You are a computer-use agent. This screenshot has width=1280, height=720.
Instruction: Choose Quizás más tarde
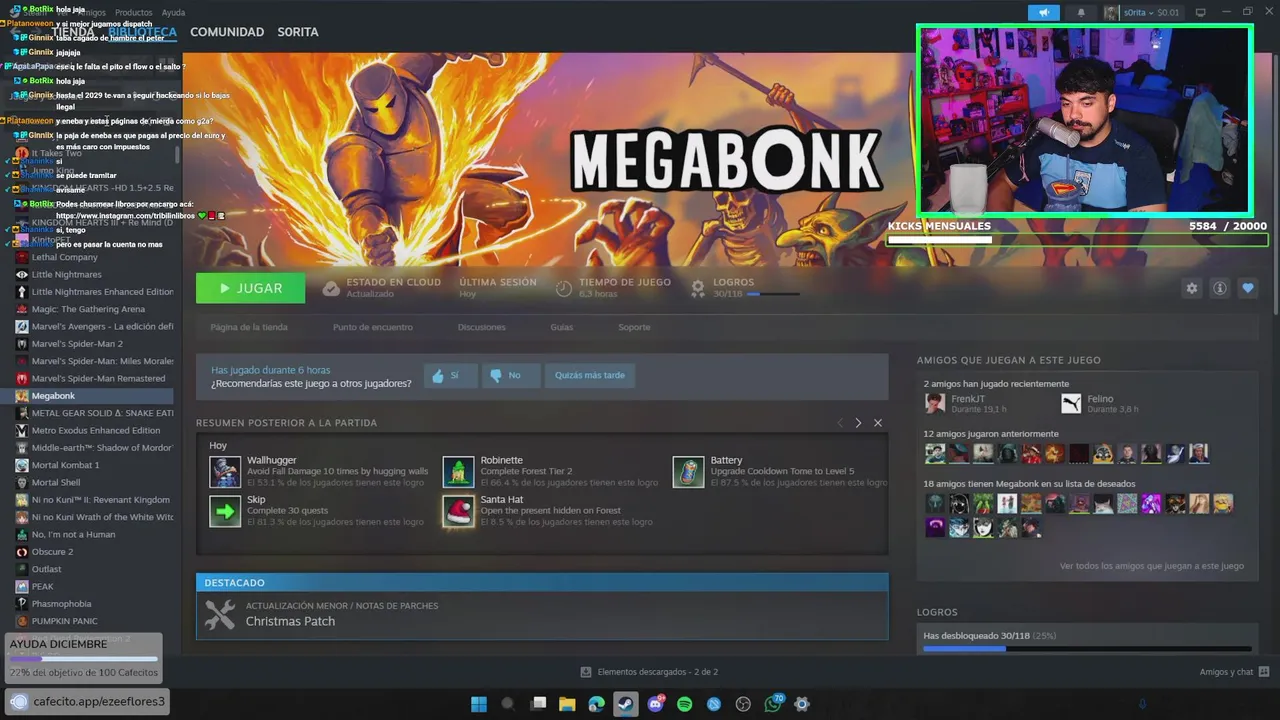589,375
